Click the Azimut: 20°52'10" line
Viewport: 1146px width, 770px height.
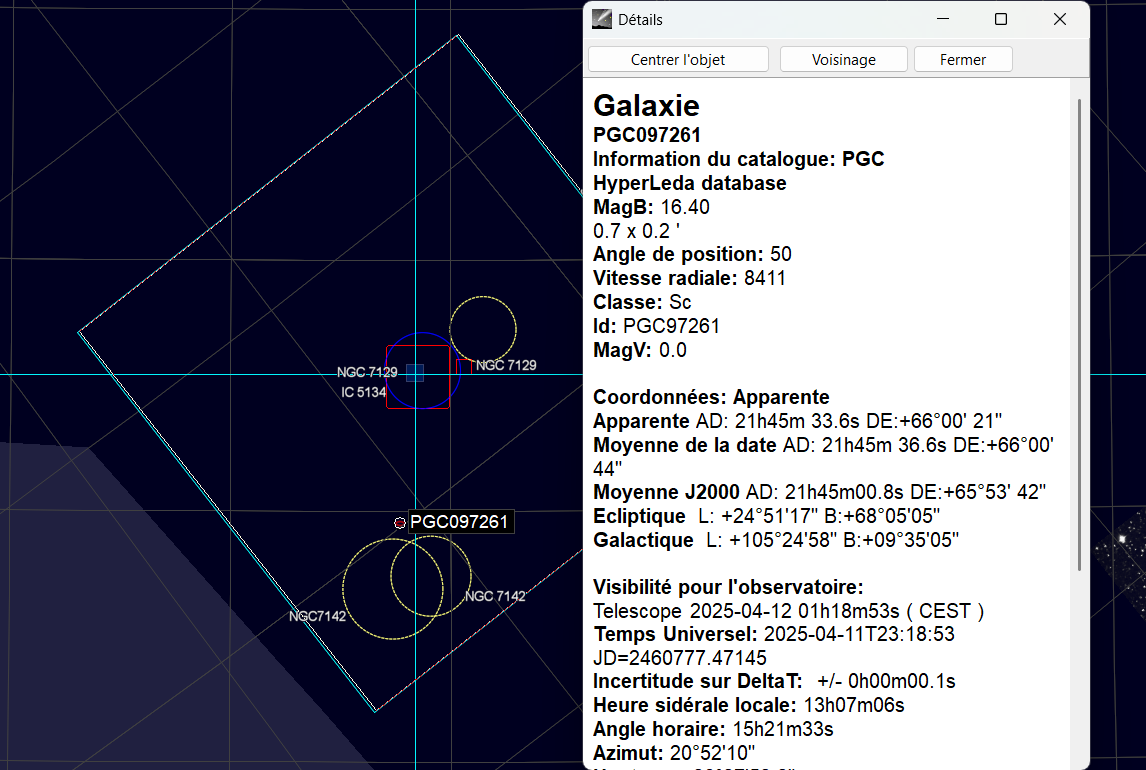(x=674, y=752)
